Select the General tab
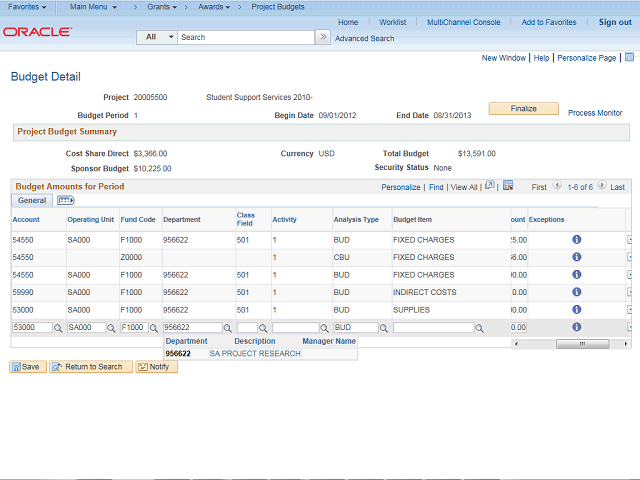This screenshot has width=640, height=480. click(31, 201)
